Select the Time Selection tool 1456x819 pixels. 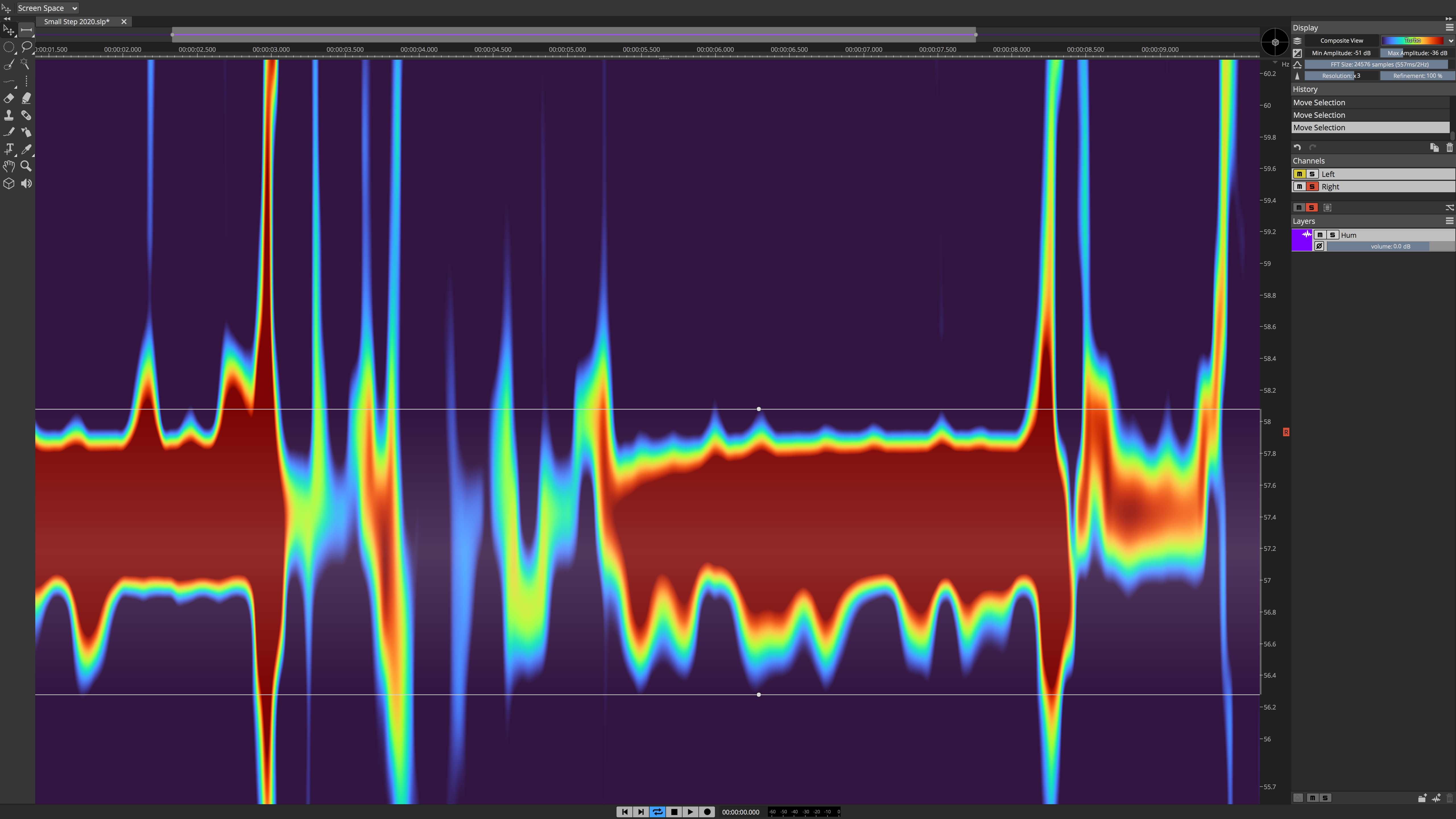pos(25,29)
